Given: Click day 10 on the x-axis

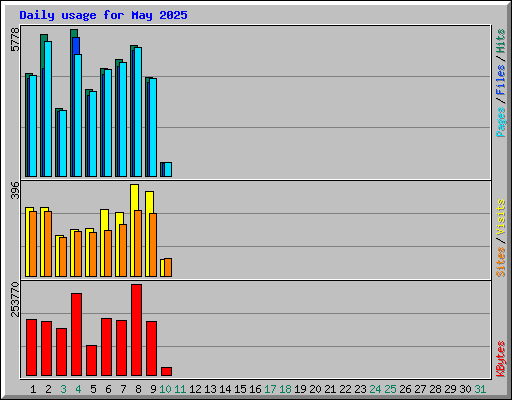Looking at the screenshot, I should [165, 389].
